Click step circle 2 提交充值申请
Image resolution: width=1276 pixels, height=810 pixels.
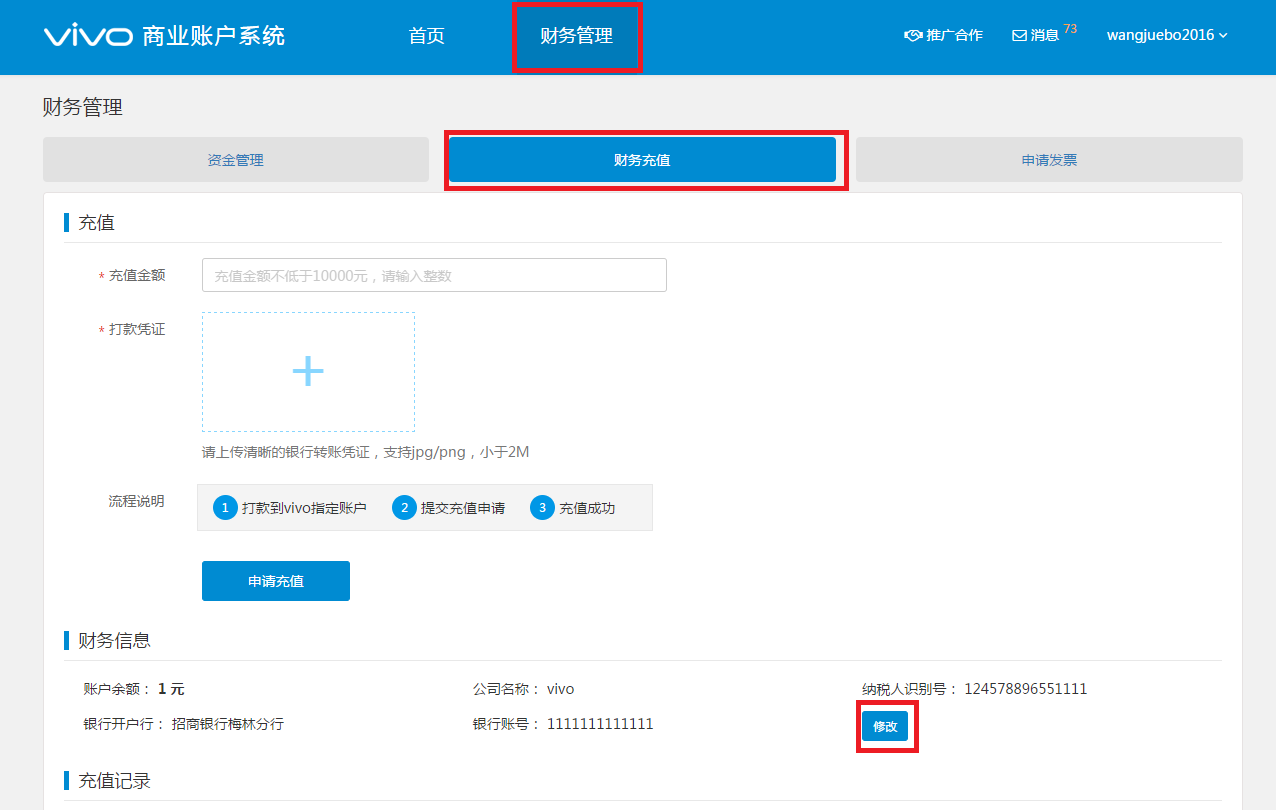click(403, 507)
